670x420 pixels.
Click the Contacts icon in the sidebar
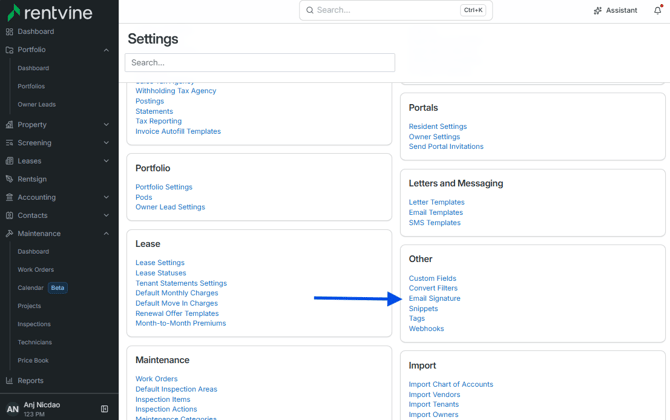click(x=9, y=215)
